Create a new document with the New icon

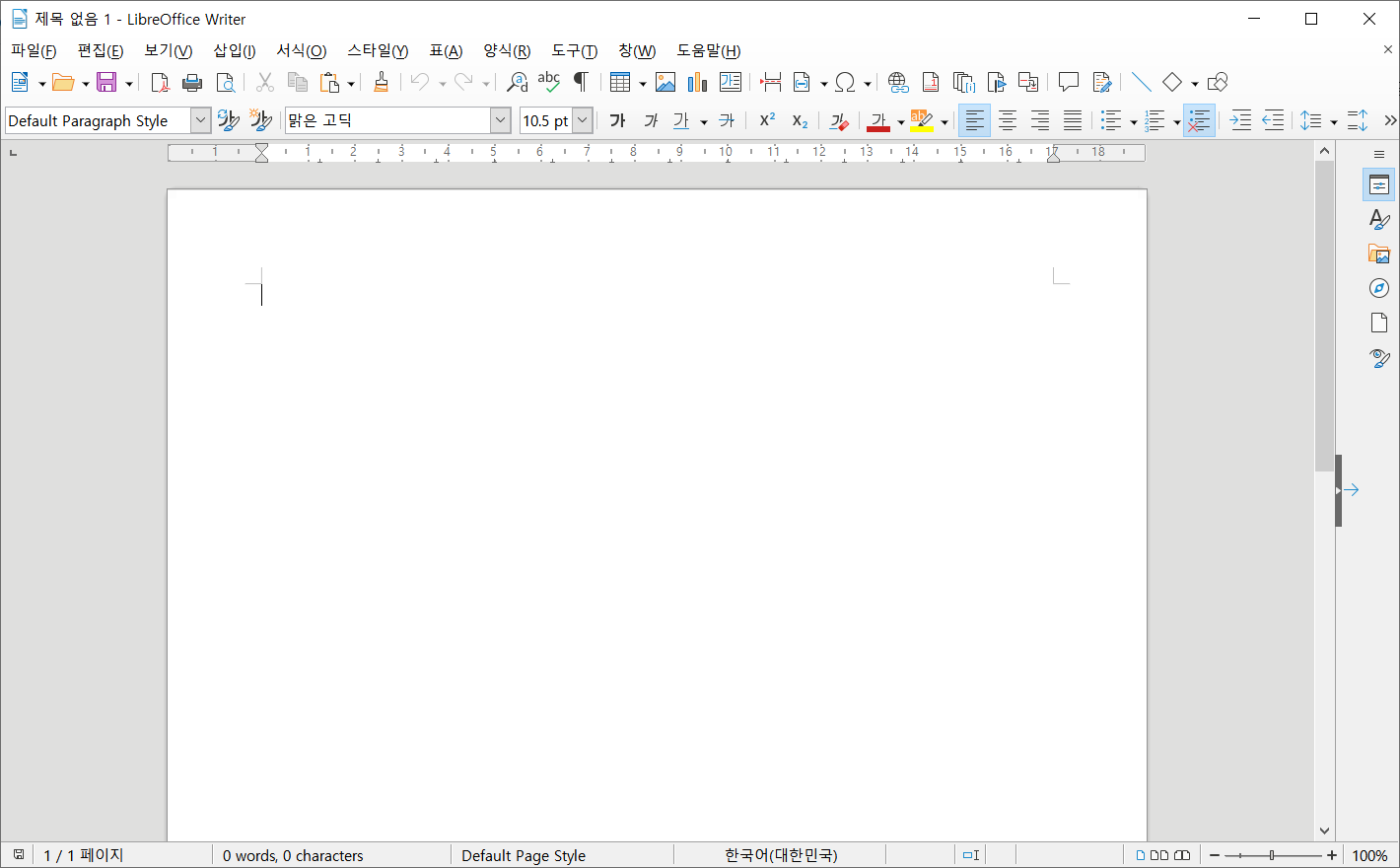pos(20,83)
